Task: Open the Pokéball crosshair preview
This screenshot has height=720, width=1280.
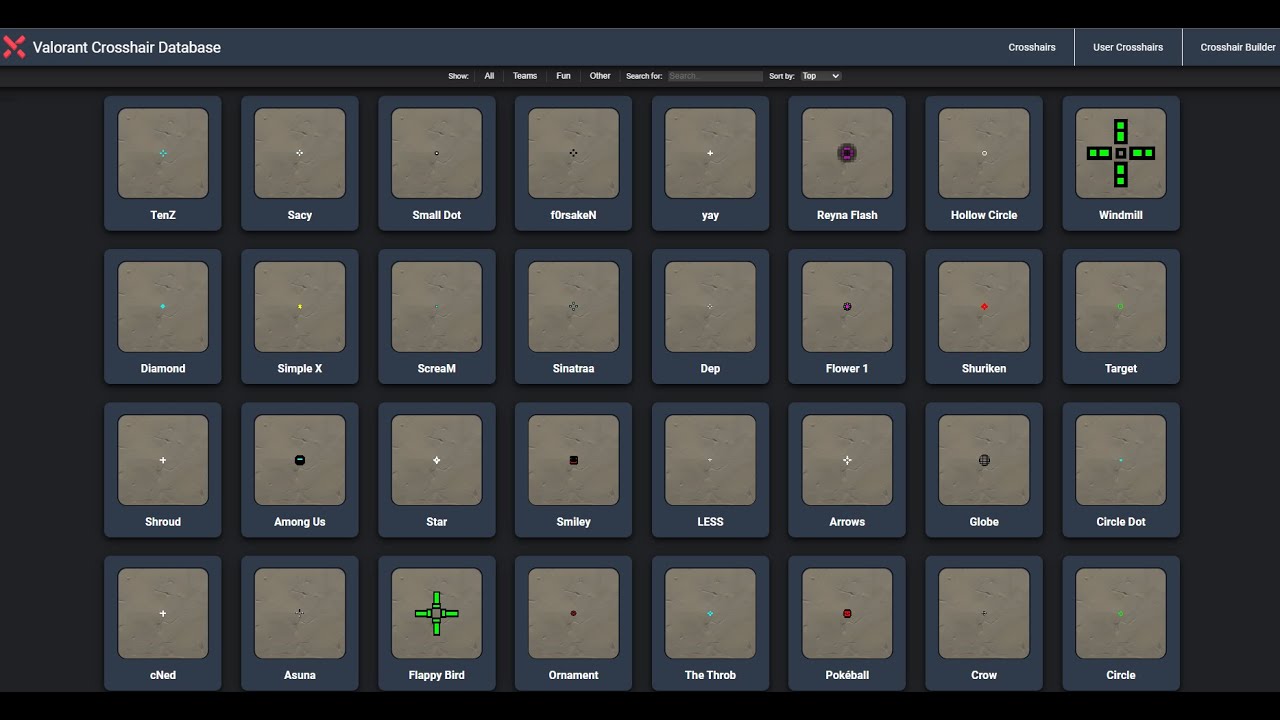Action: click(x=847, y=613)
